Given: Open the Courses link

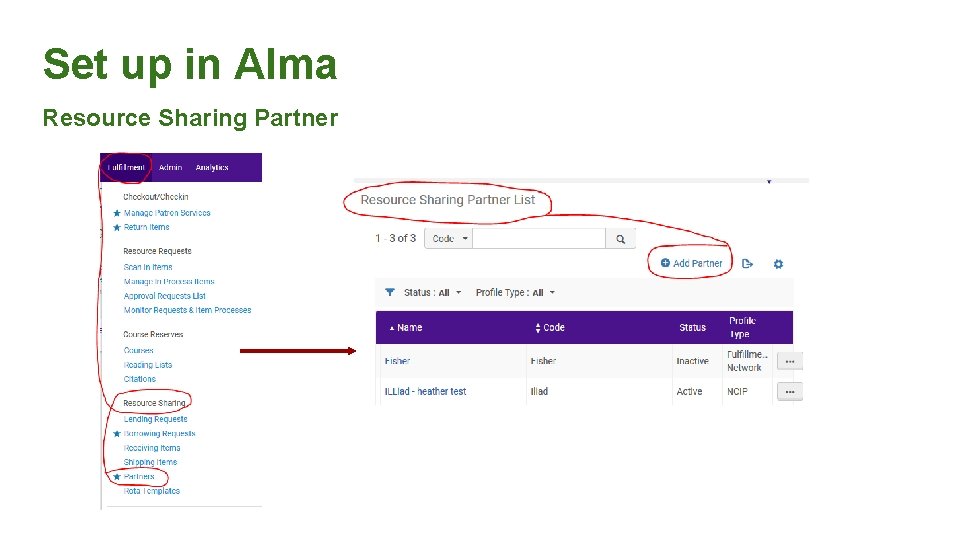Looking at the screenshot, I should [138, 350].
